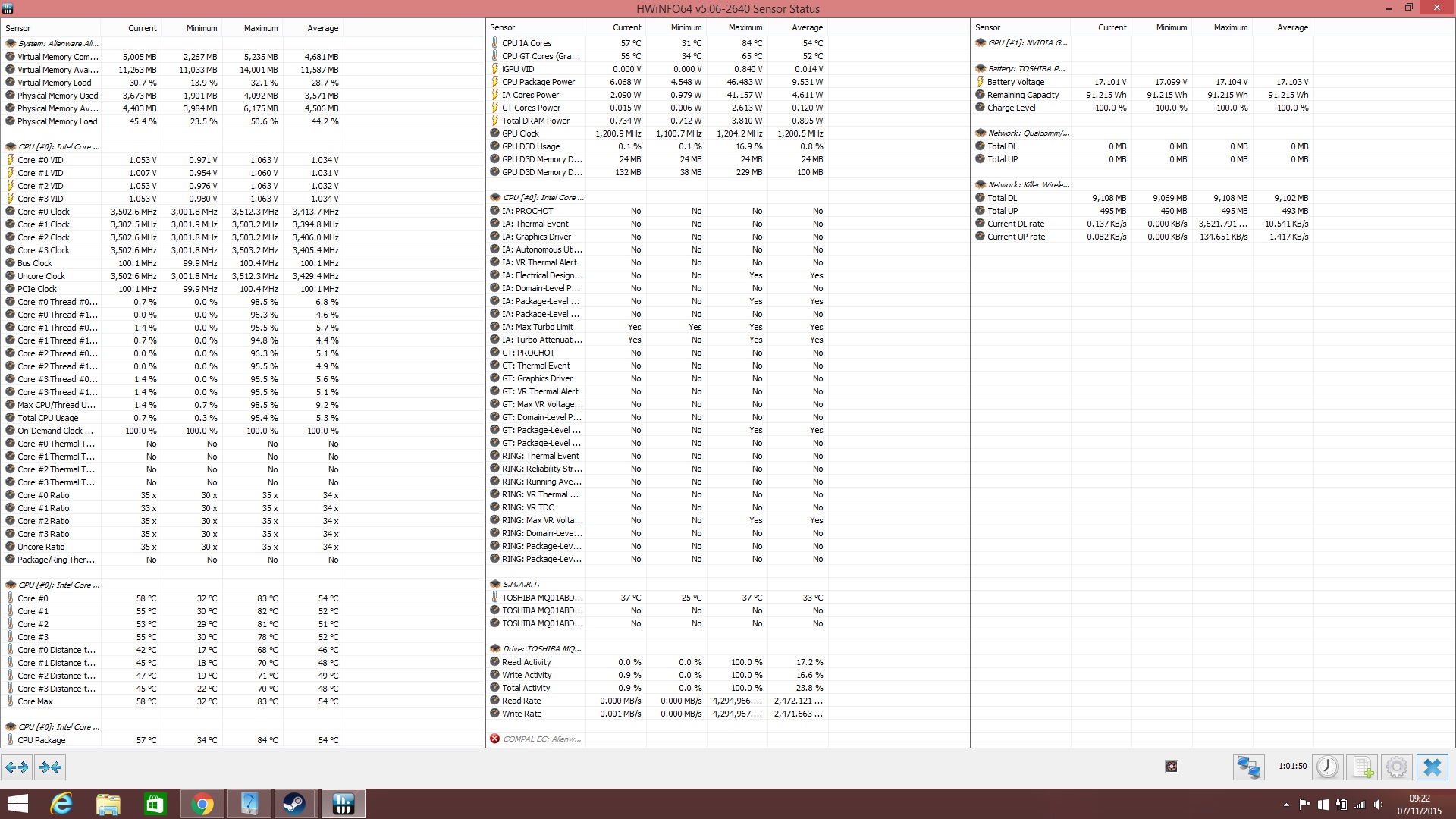Click the Average column header in right panel
The width and height of the screenshot is (1456, 819).
pyautogui.click(x=1283, y=27)
